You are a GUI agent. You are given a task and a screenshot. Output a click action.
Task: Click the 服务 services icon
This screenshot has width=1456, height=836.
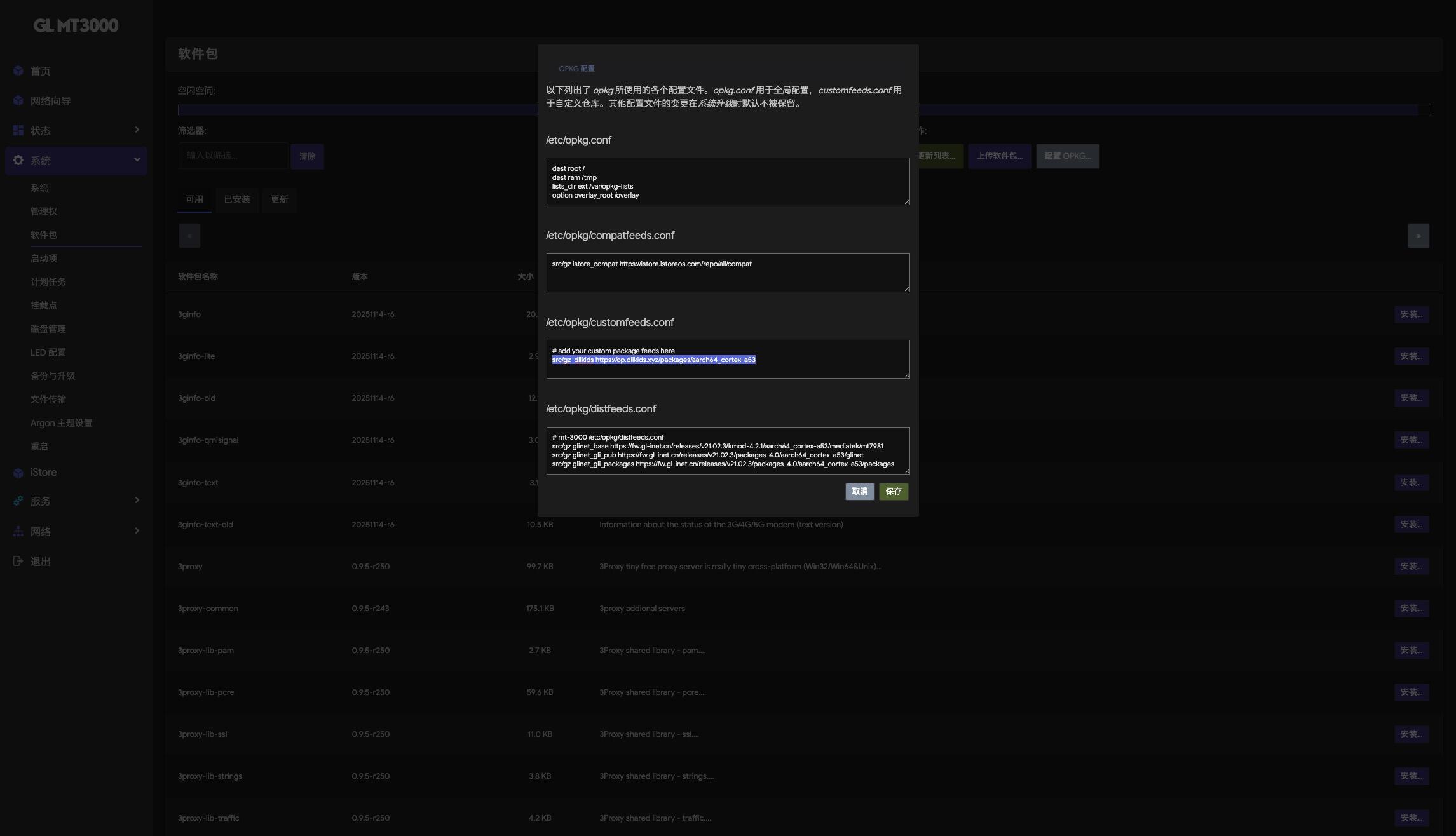click(x=18, y=501)
